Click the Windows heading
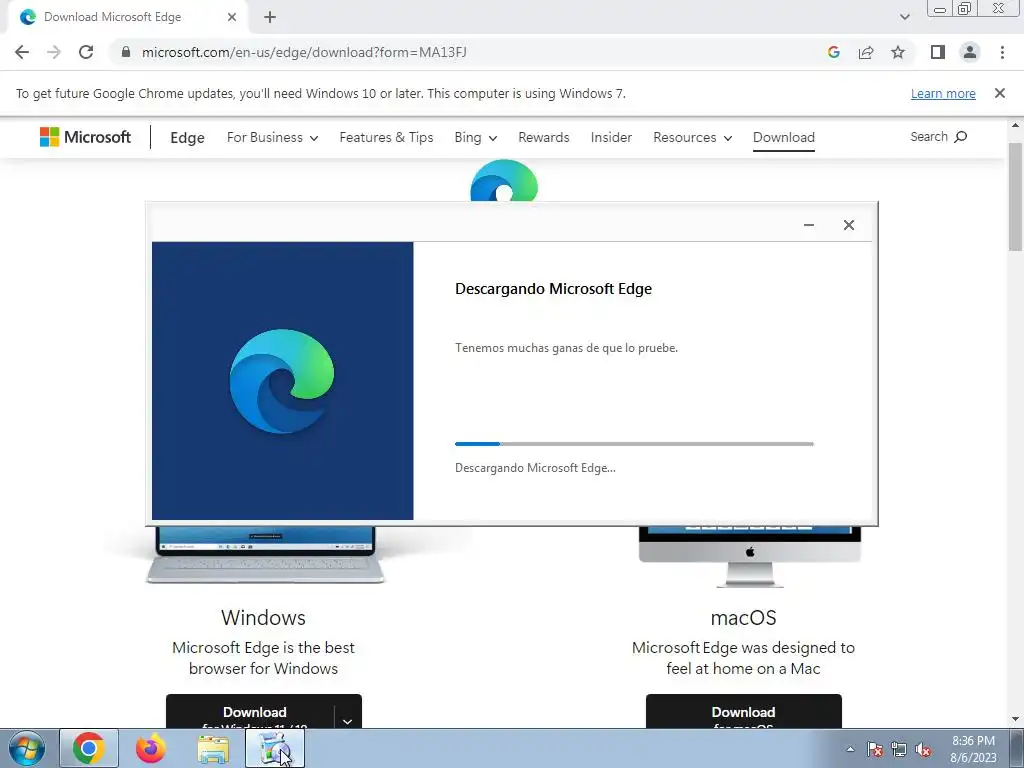Screen dimensions: 1024x768 point(263,617)
